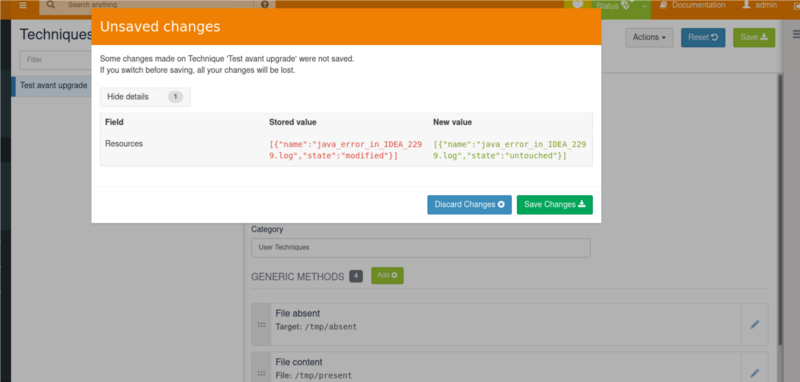Click the 'New value' column header

pyautogui.click(x=453, y=122)
